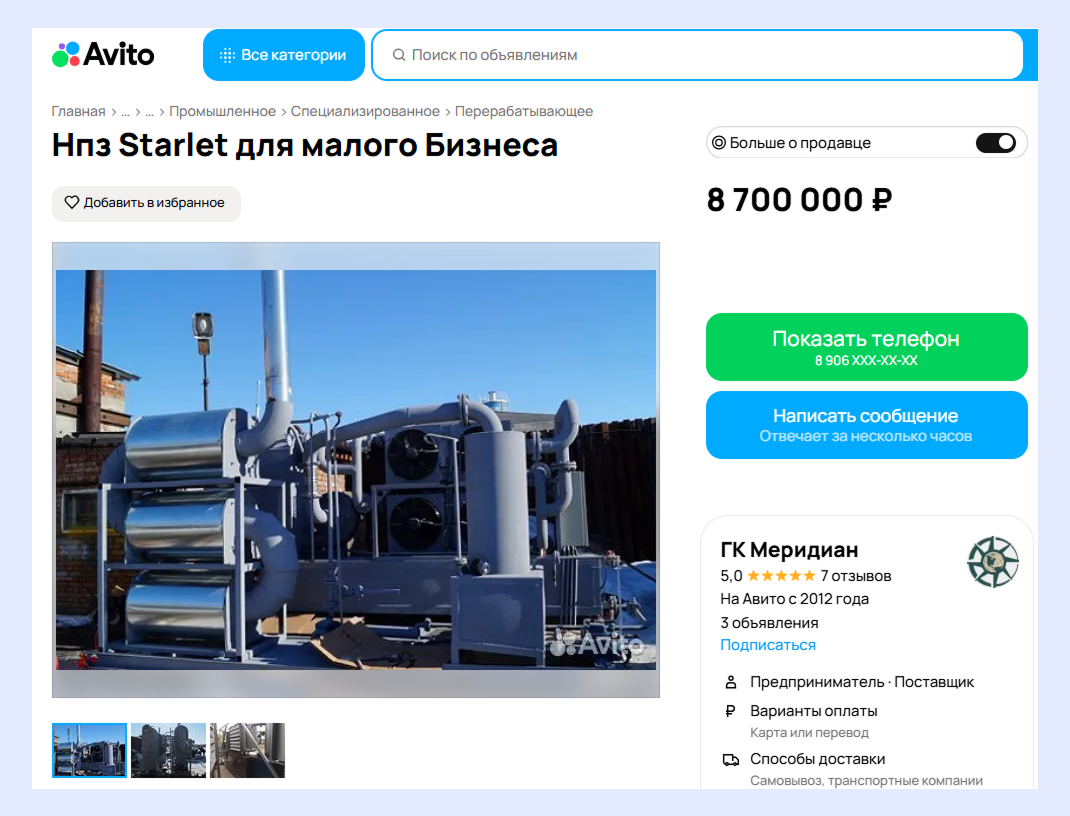Screen dimensions: 1070x816
Task: Select the first thumbnail of blue-sky equipment
Action: click(89, 751)
